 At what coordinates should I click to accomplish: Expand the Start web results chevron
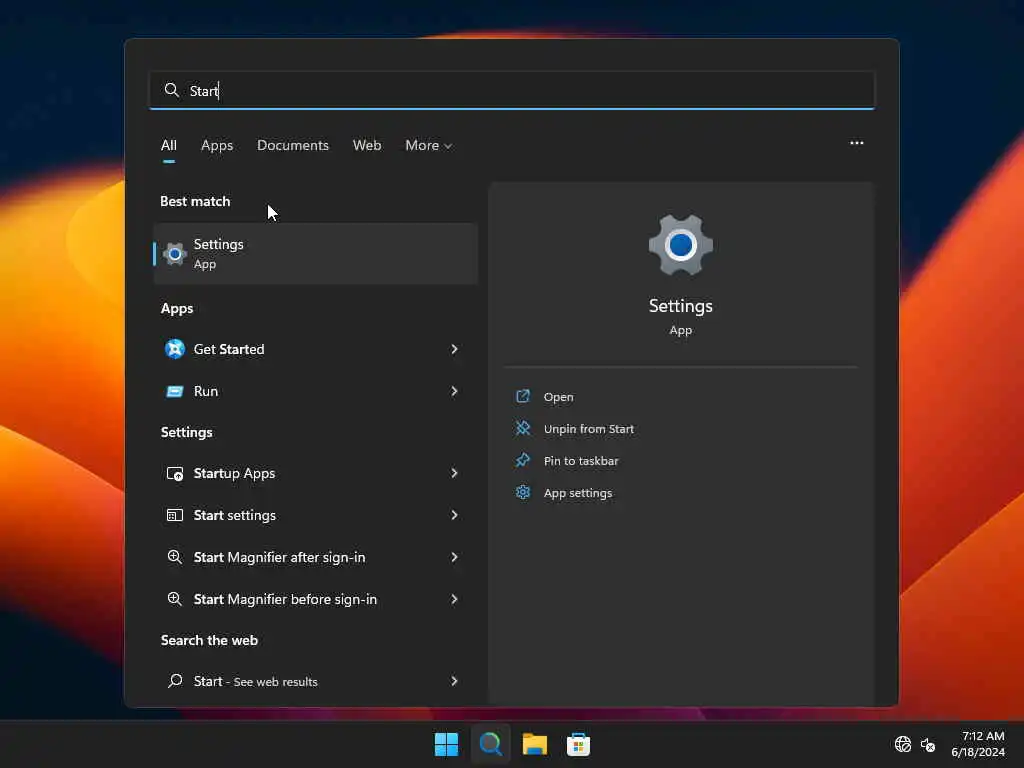[455, 681]
